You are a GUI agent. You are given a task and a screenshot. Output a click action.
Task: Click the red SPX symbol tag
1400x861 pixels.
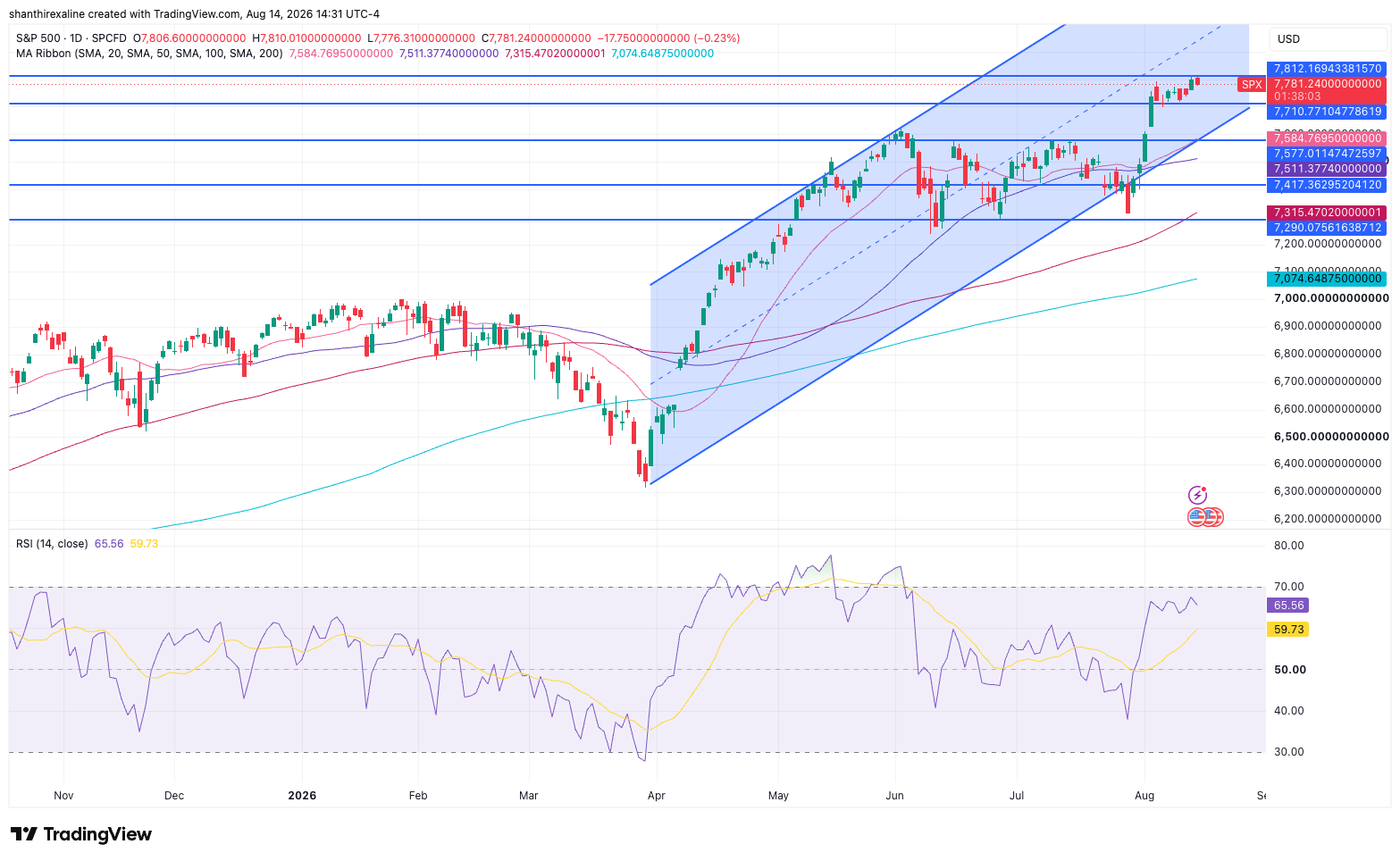1252,85
